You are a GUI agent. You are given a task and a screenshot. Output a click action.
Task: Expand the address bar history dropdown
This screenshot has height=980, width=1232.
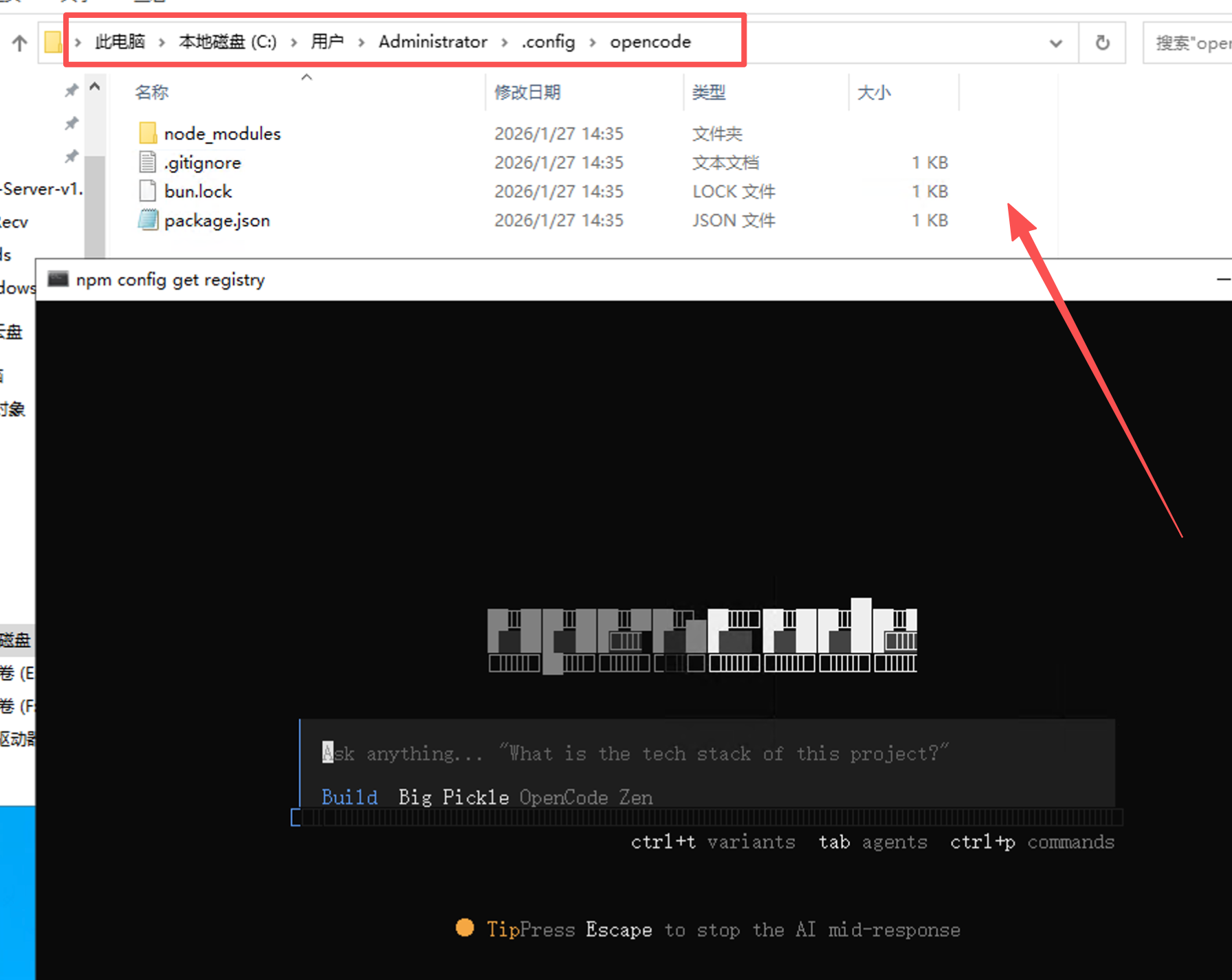pyautogui.click(x=1055, y=43)
